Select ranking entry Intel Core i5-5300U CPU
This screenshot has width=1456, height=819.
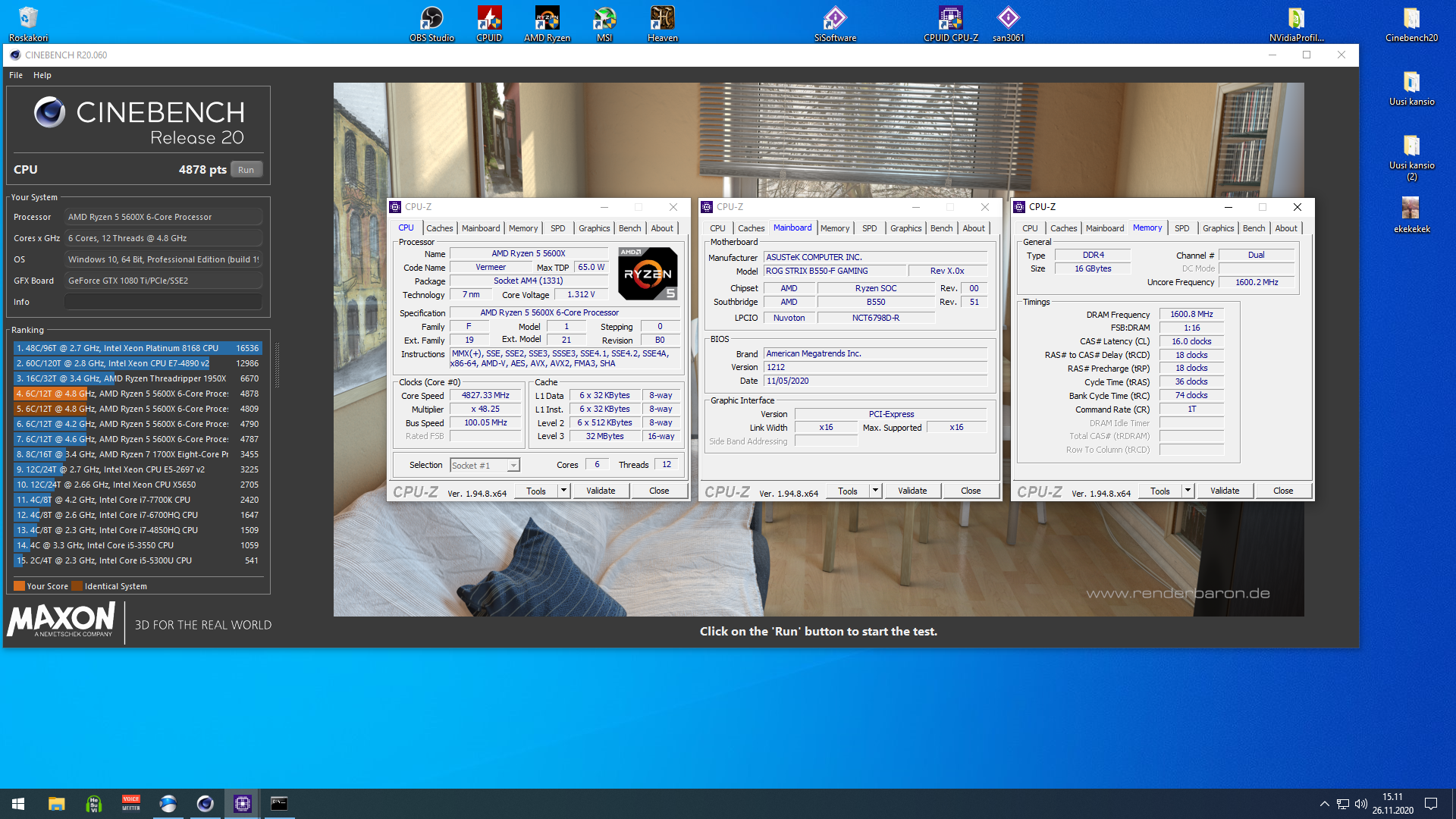point(137,560)
